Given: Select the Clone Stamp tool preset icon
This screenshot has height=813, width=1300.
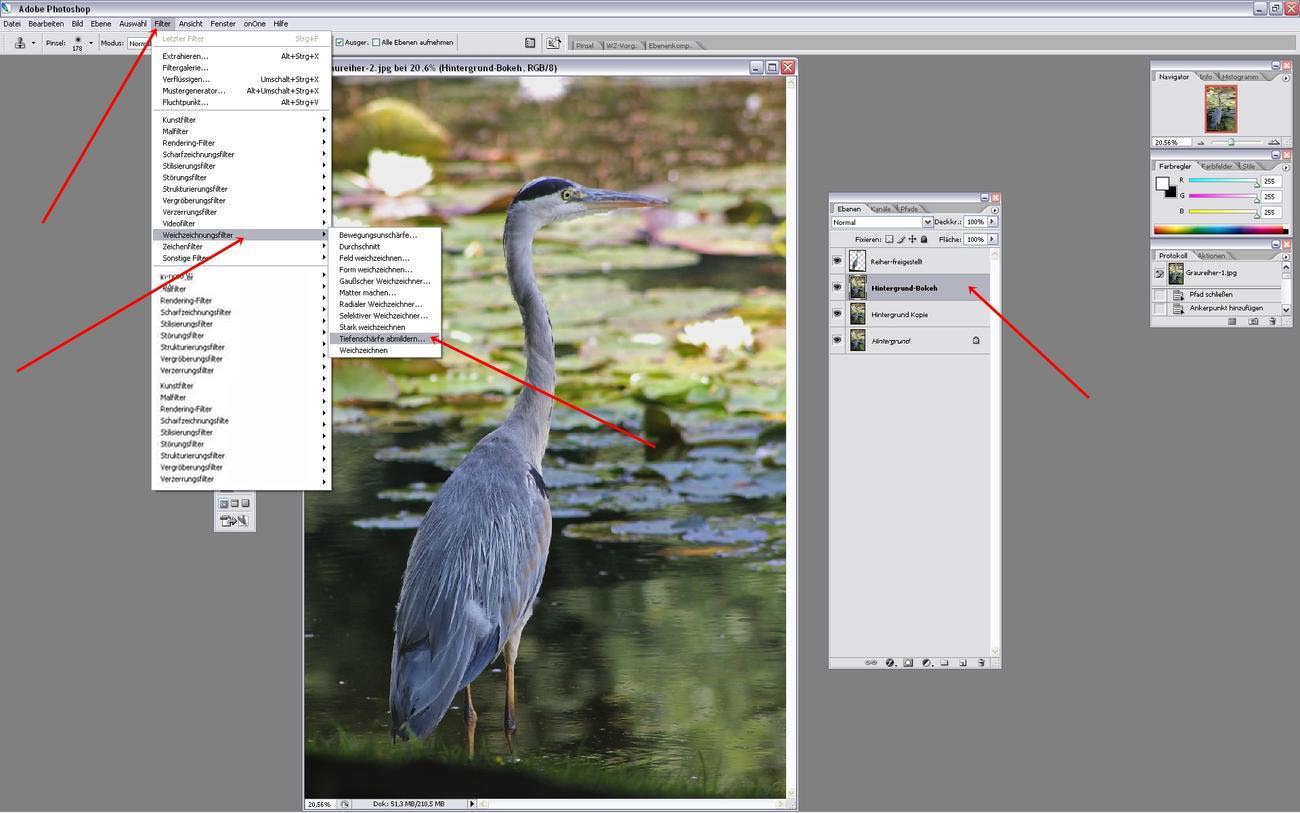Looking at the screenshot, I should [x=20, y=43].
